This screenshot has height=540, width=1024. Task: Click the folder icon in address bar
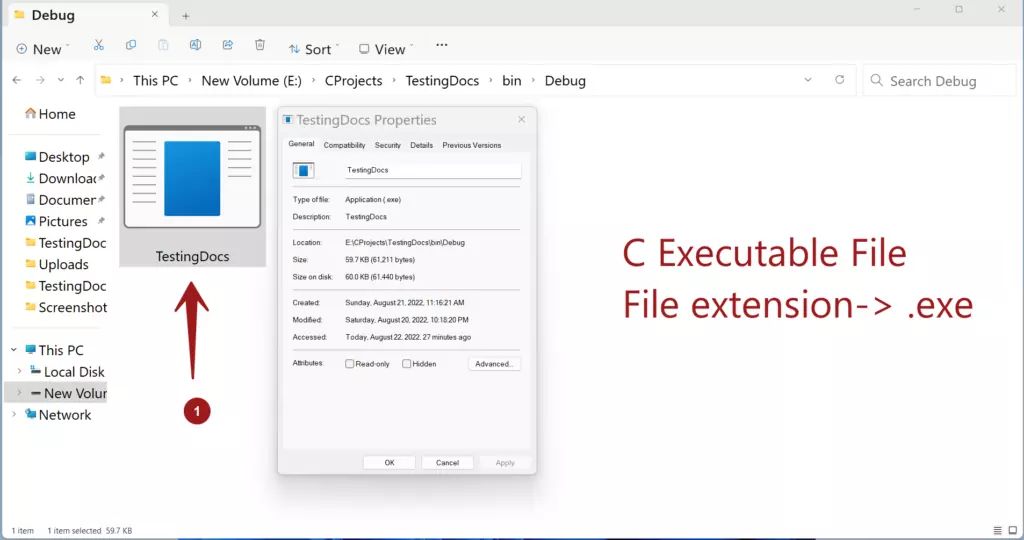point(106,80)
